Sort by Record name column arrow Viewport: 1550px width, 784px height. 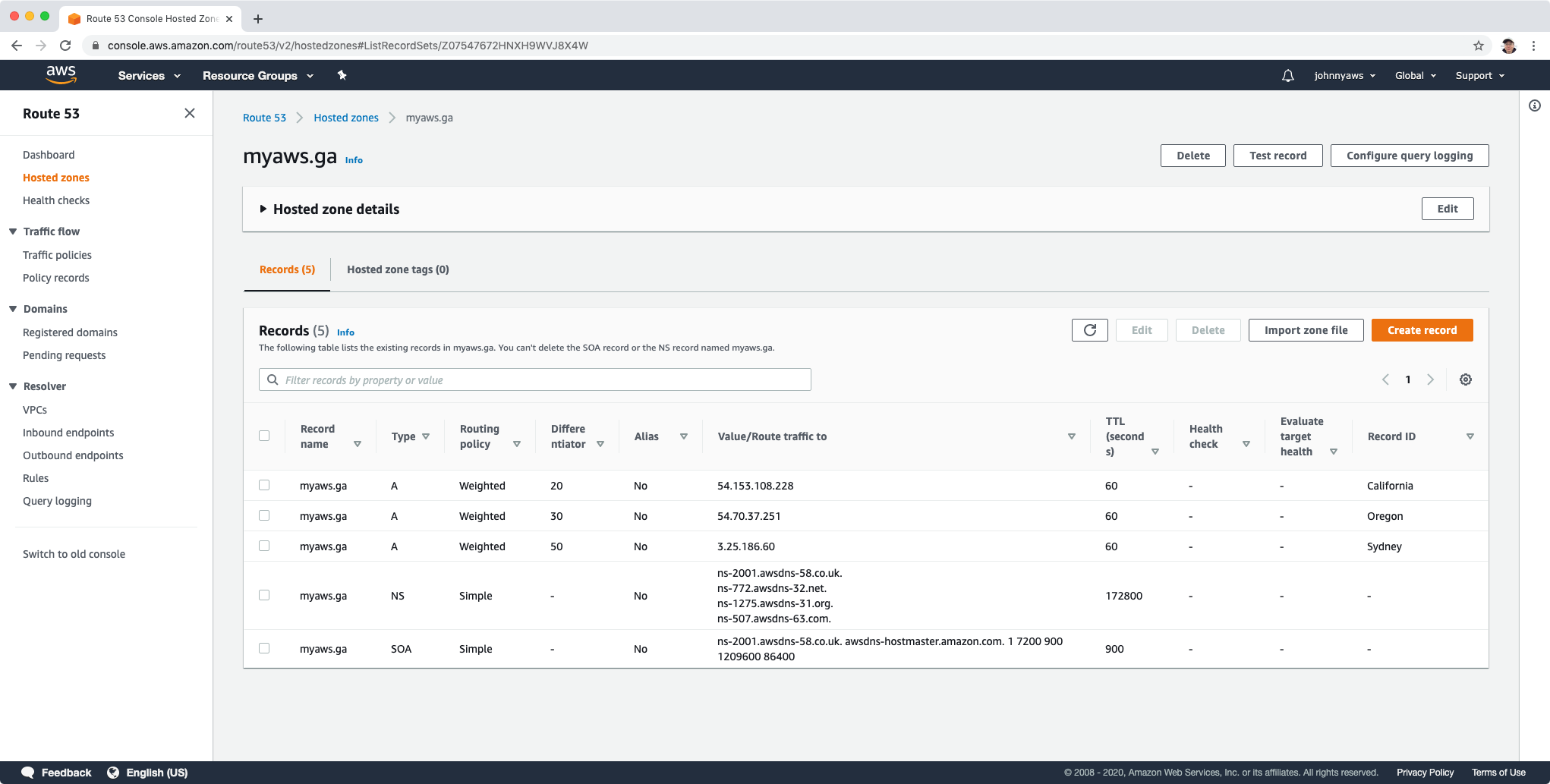pos(358,444)
